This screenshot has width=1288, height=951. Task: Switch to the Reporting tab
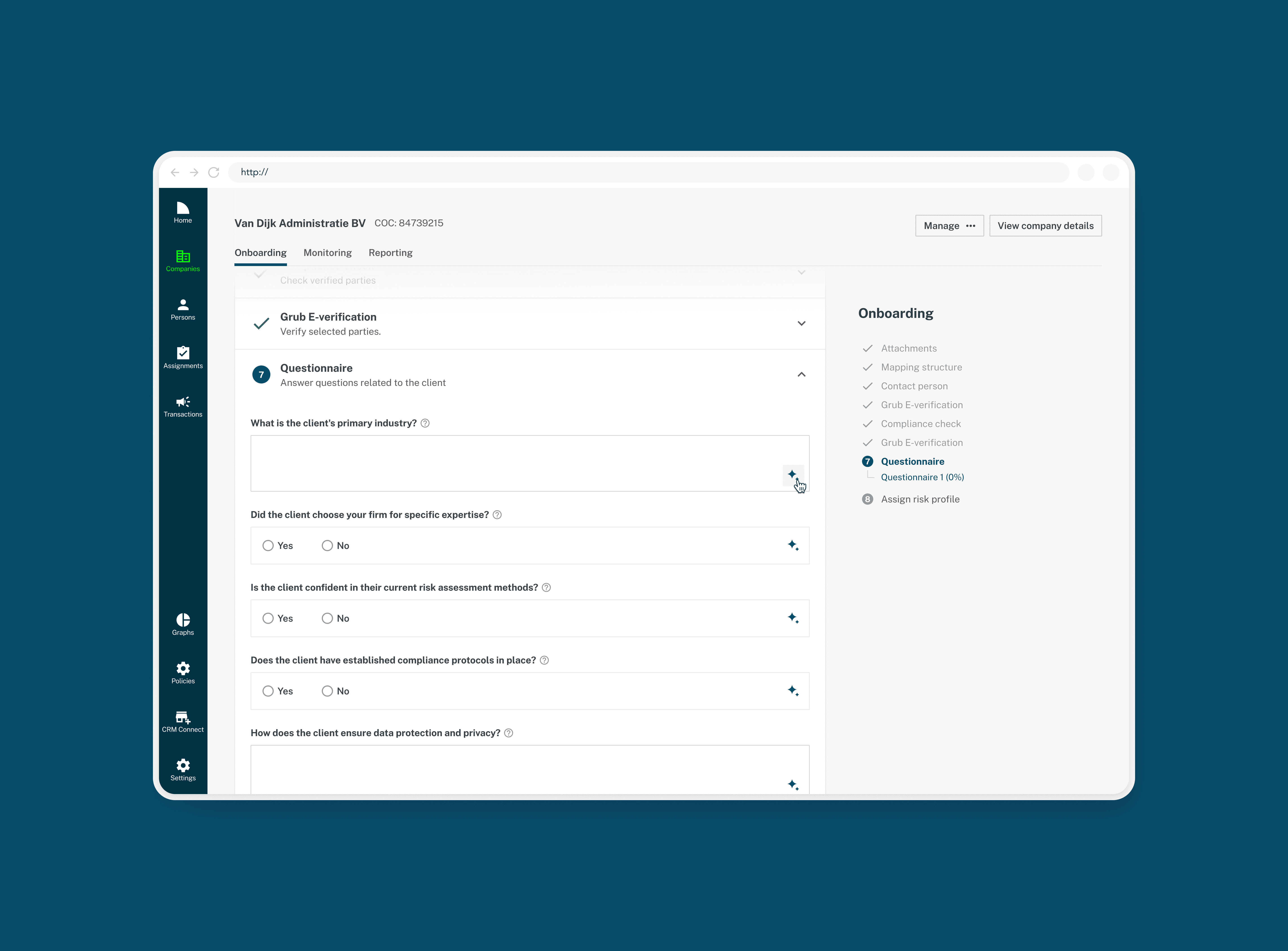pyautogui.click(x=390, y=253)
